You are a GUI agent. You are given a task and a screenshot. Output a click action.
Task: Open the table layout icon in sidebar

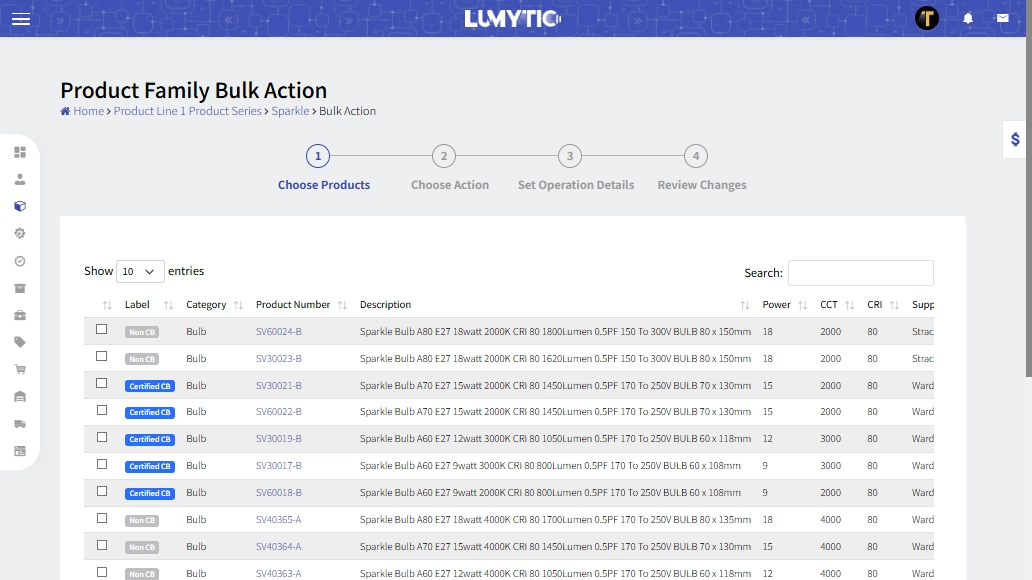pyautogui.click(x=20, y=451)
